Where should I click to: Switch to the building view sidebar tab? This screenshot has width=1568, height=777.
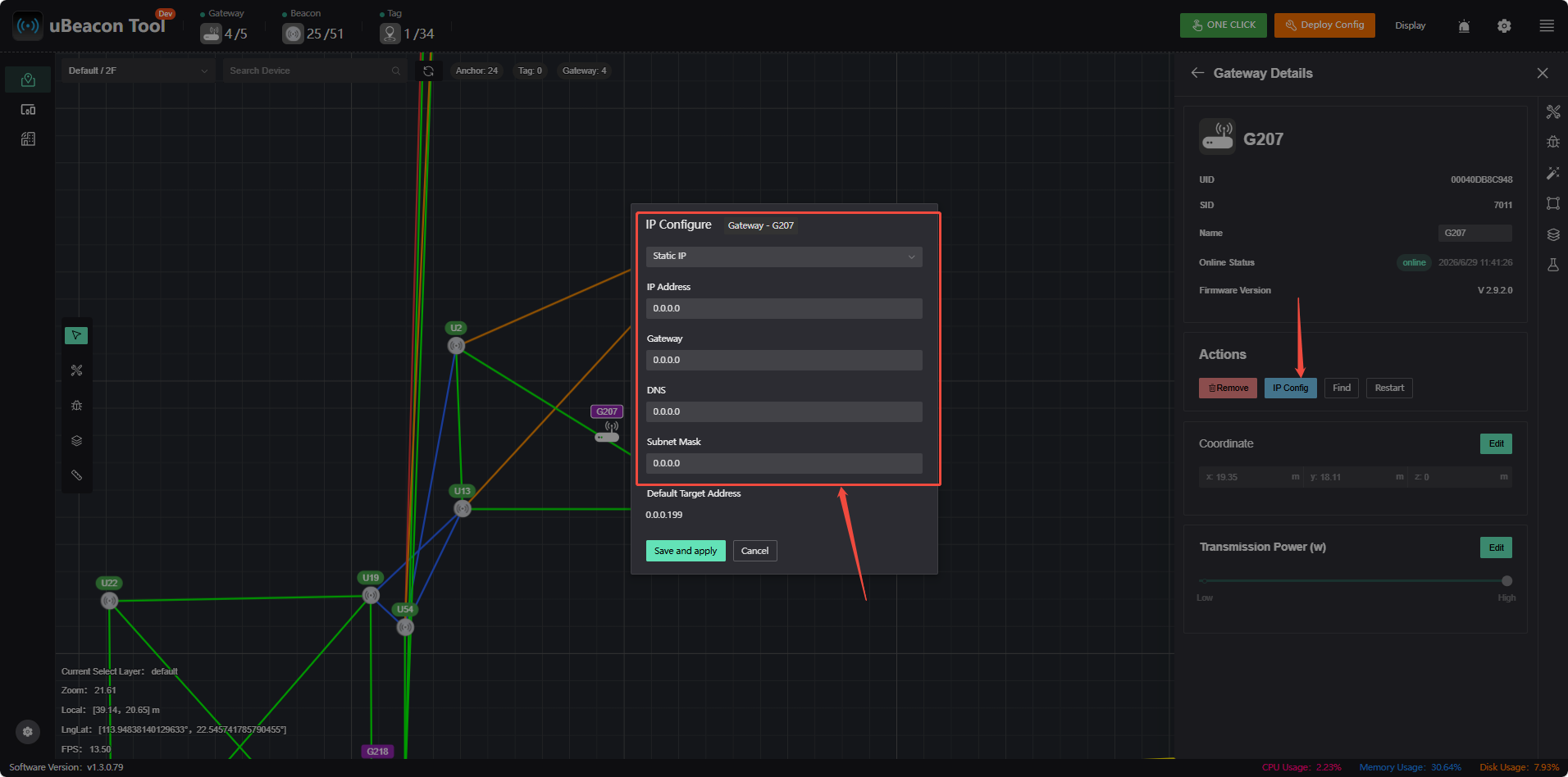[x=28, y=139]
